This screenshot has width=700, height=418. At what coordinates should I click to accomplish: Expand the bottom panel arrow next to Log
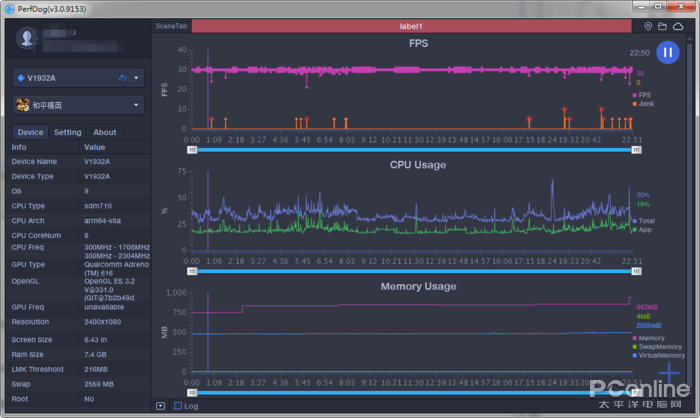tap(161, 406)
